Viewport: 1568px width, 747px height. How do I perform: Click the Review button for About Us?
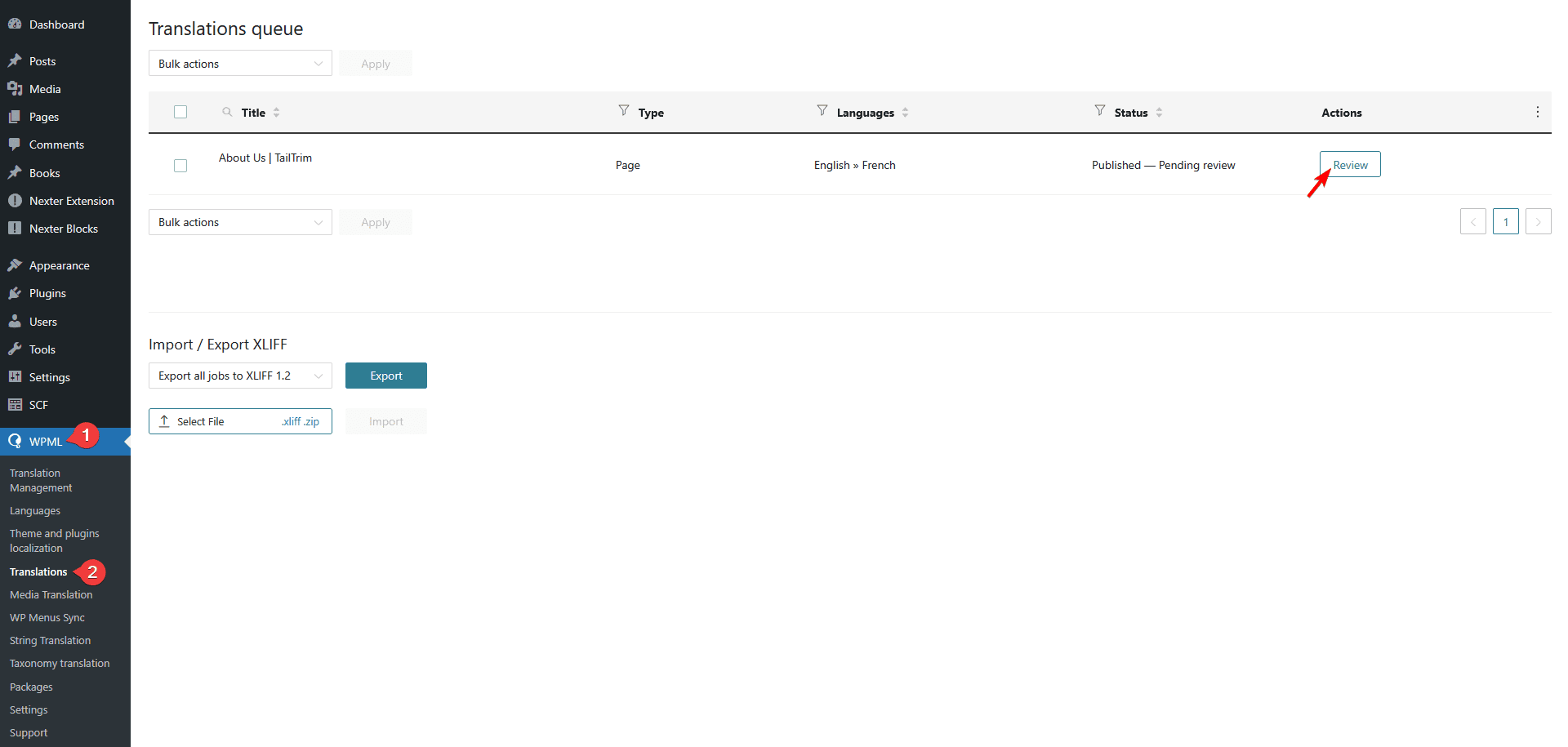point(1349,164)
